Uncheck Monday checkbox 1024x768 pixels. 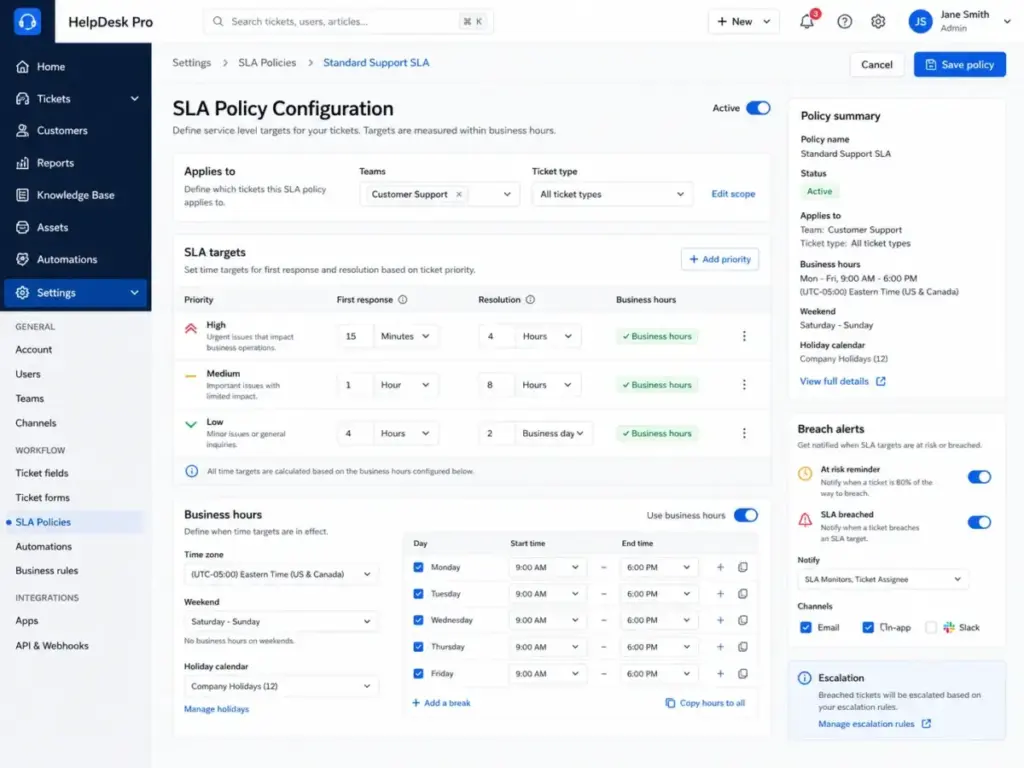(418, 567)
